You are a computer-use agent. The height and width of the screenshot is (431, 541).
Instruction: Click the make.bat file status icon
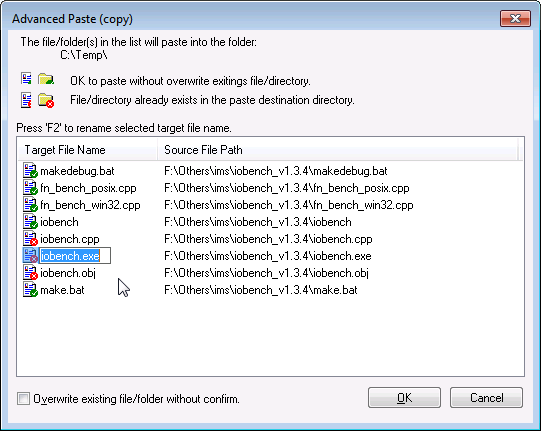[x=30, y=289]
